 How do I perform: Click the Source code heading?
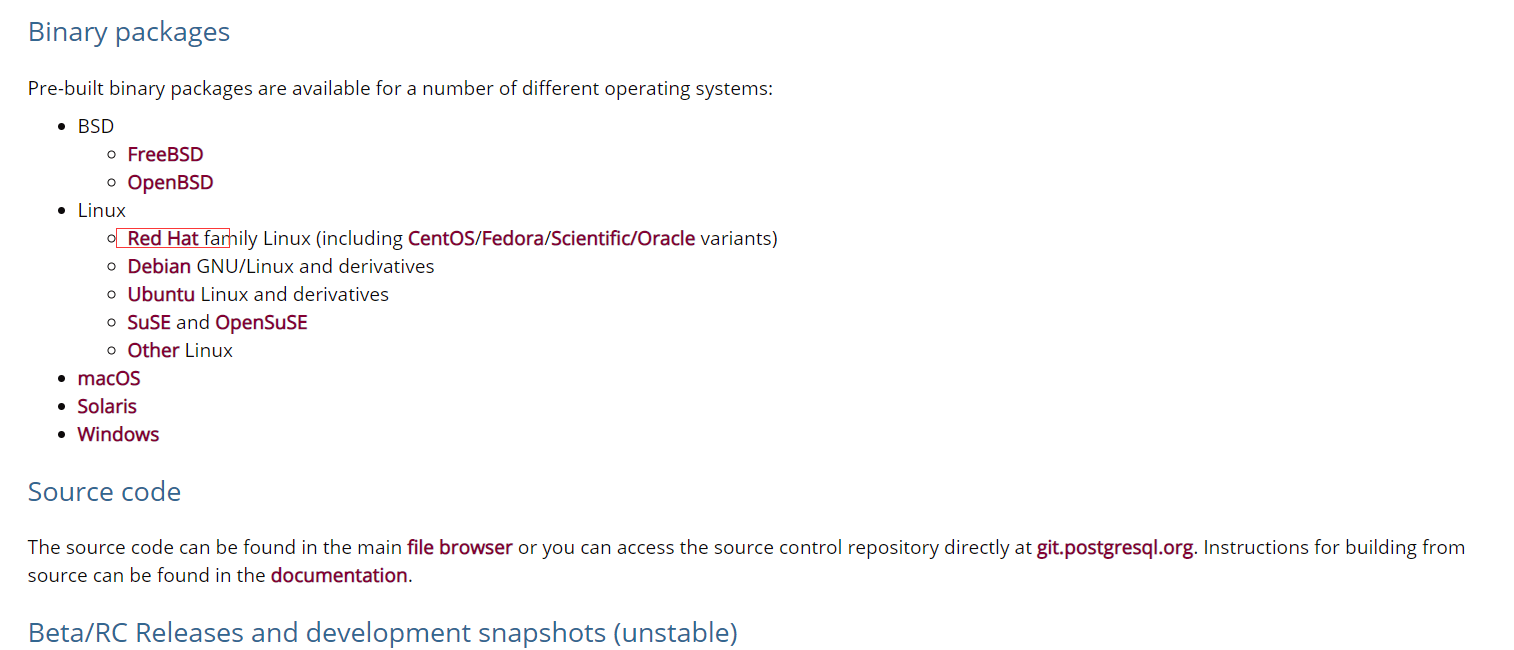[x=104, y=491]
